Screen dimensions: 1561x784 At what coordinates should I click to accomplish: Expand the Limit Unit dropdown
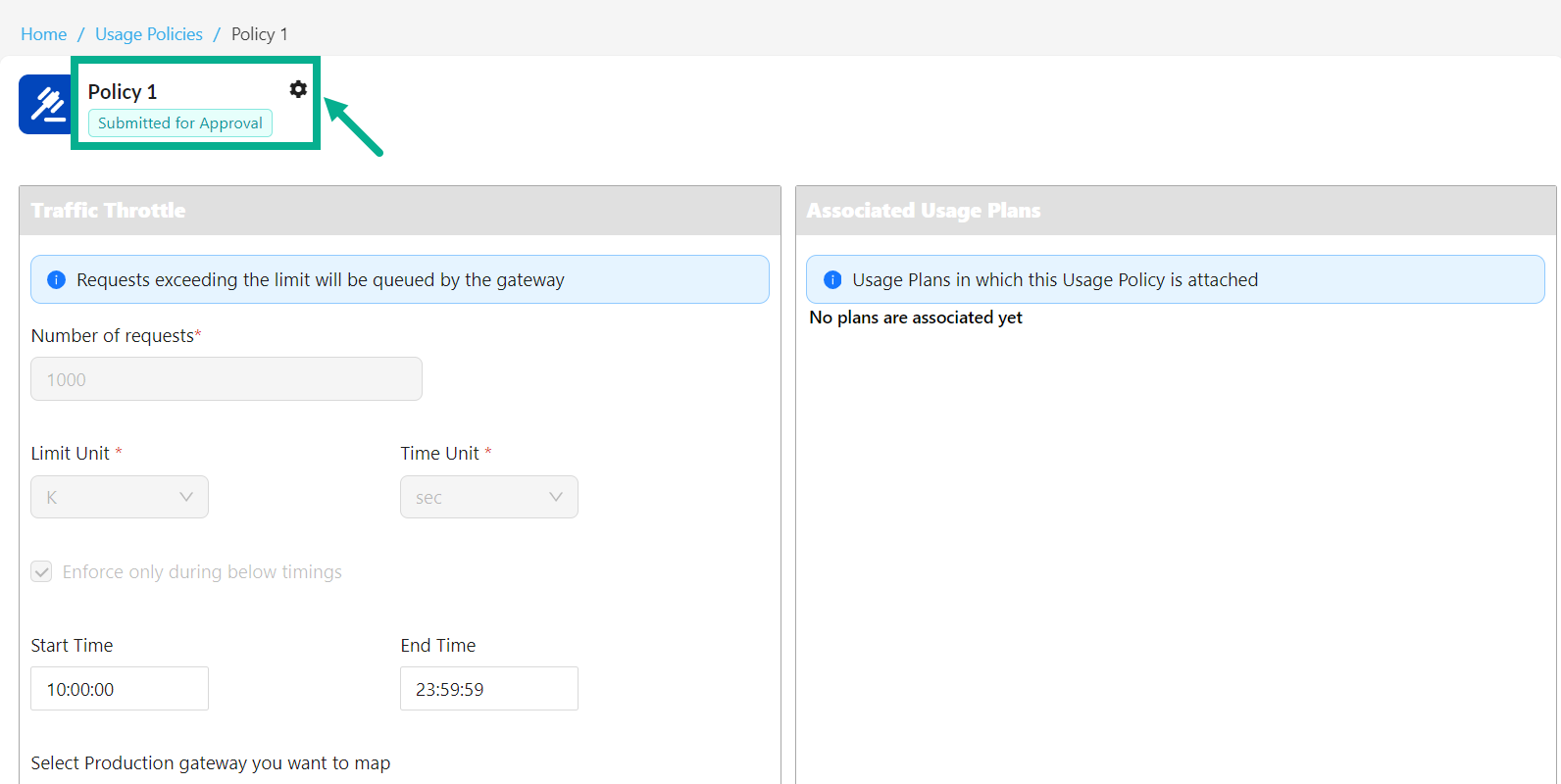120,497
